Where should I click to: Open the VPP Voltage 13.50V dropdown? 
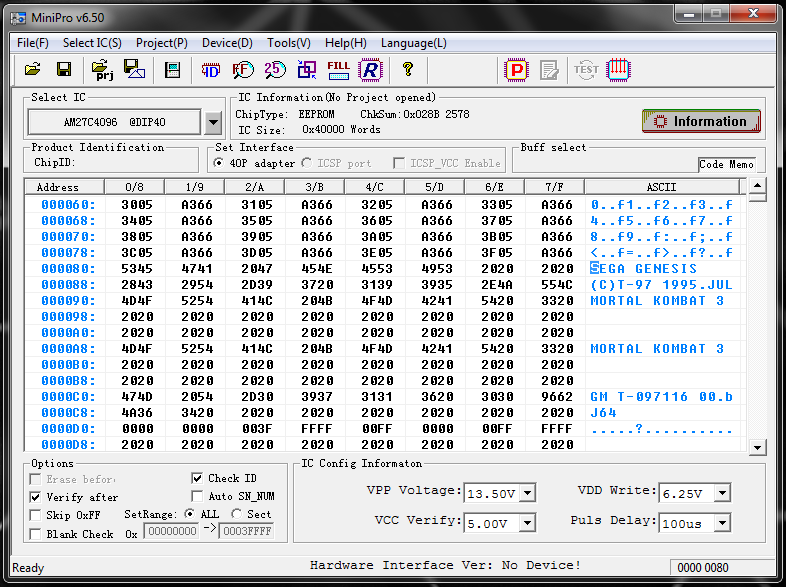coord(527,493)
